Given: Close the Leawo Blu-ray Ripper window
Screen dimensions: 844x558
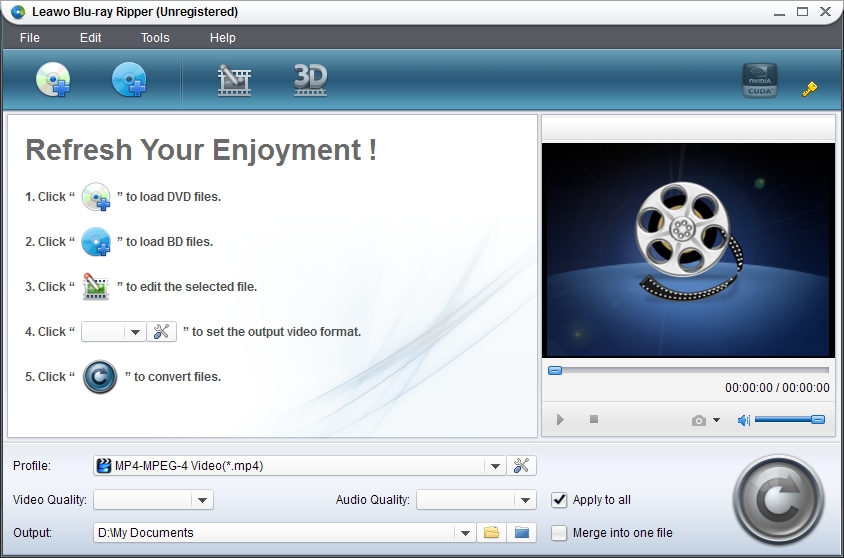Looking at the screenshot, I should (x=825, y=12).
